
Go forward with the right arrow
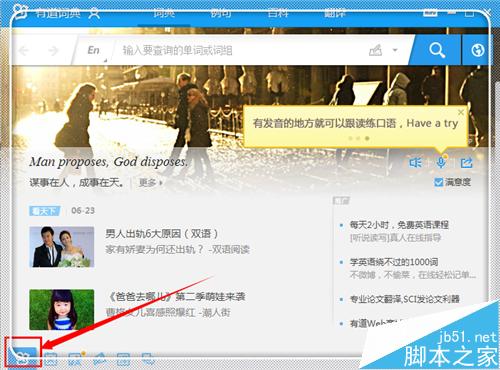pyautogui.click(x=53, y=51)
